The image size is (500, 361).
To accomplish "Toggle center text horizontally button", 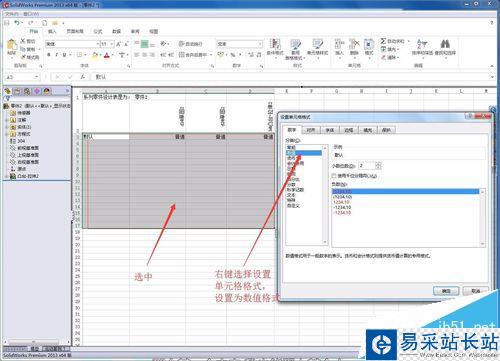I will click(x=144, y=55).
